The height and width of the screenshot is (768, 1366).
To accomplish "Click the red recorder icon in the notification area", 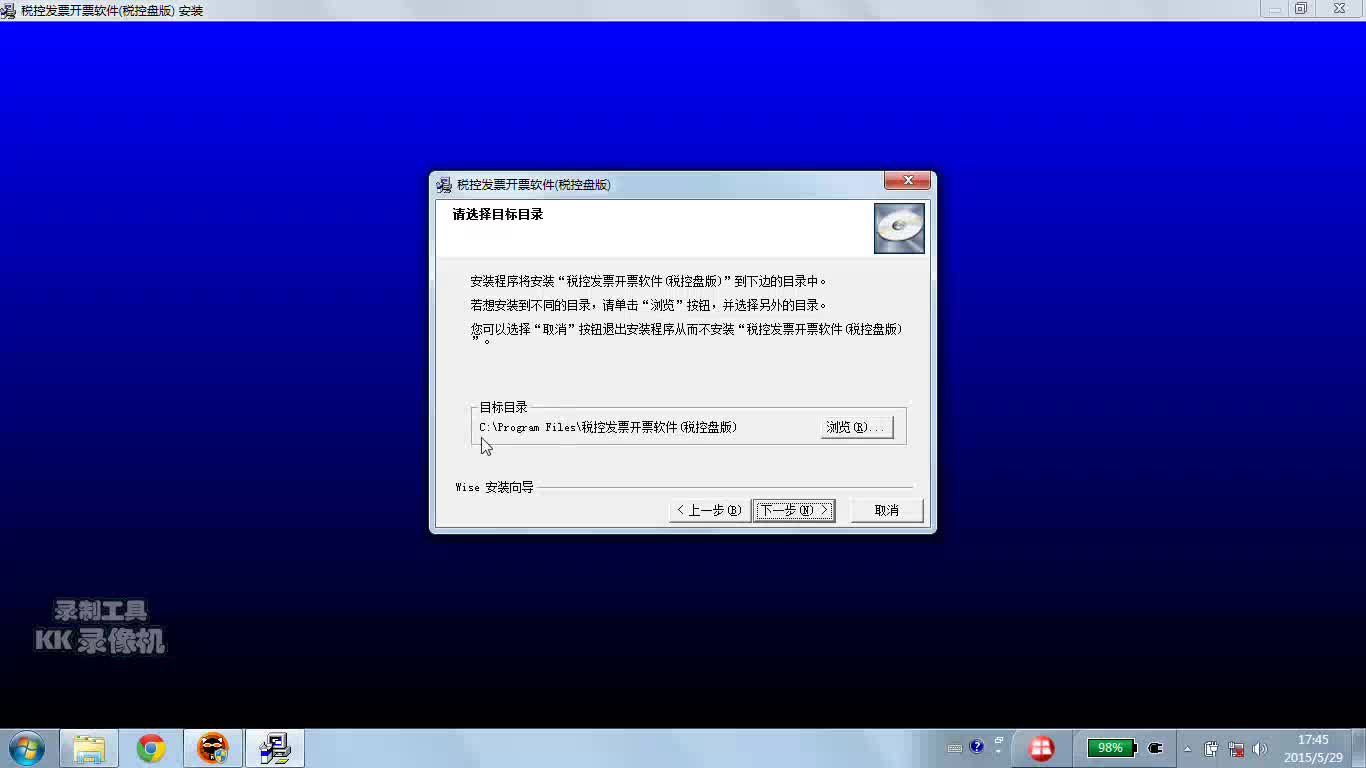I will (1041, 748).
